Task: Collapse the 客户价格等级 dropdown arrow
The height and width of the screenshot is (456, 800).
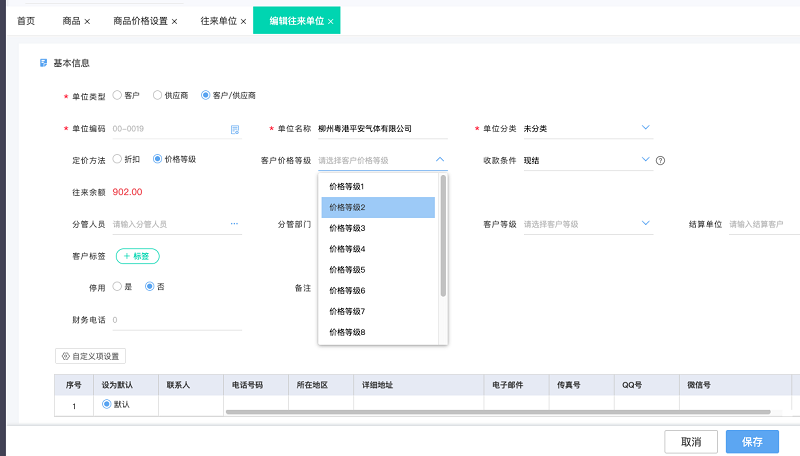Action: (440, 160)
